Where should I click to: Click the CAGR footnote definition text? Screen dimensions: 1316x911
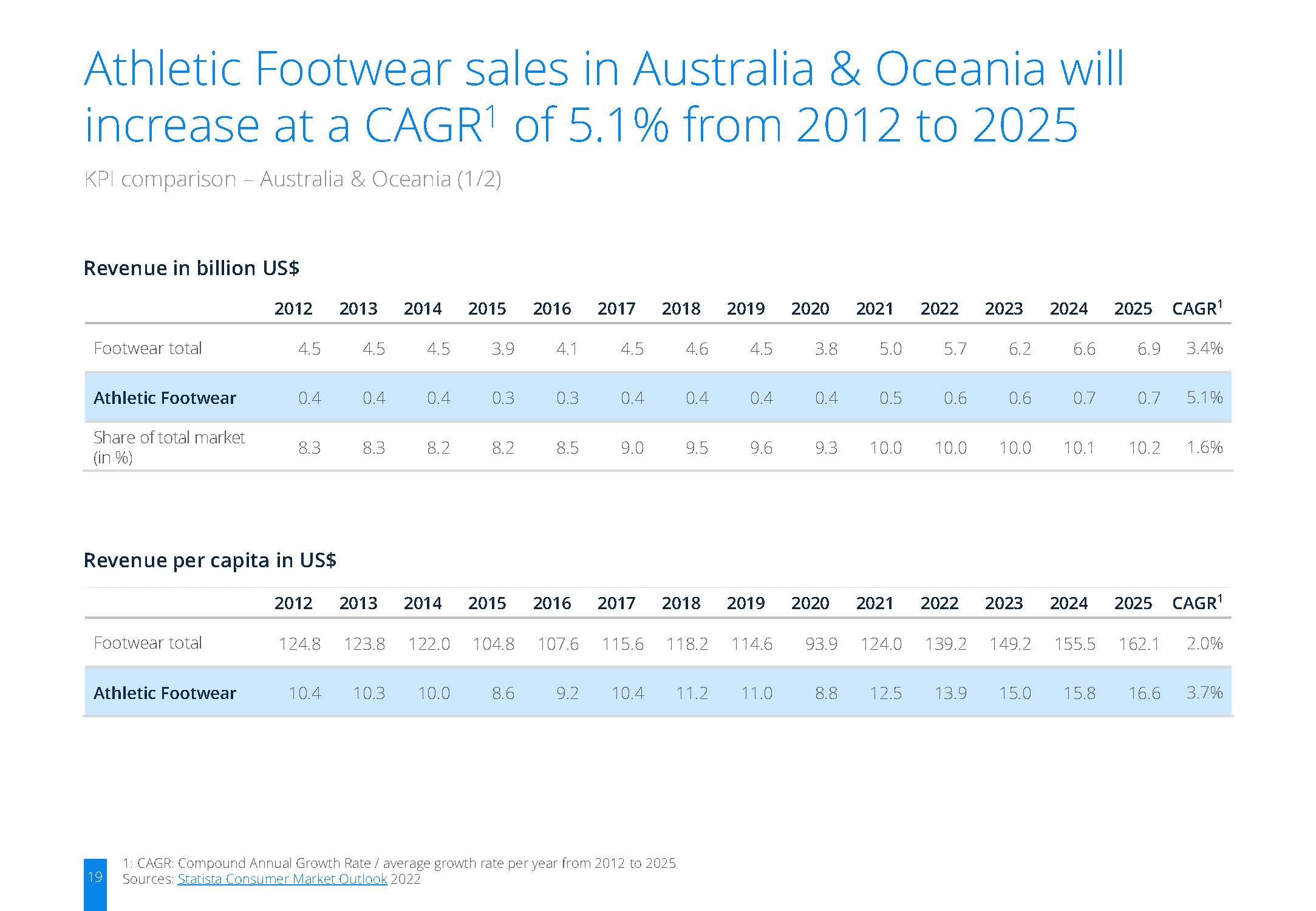coord(399,863)
